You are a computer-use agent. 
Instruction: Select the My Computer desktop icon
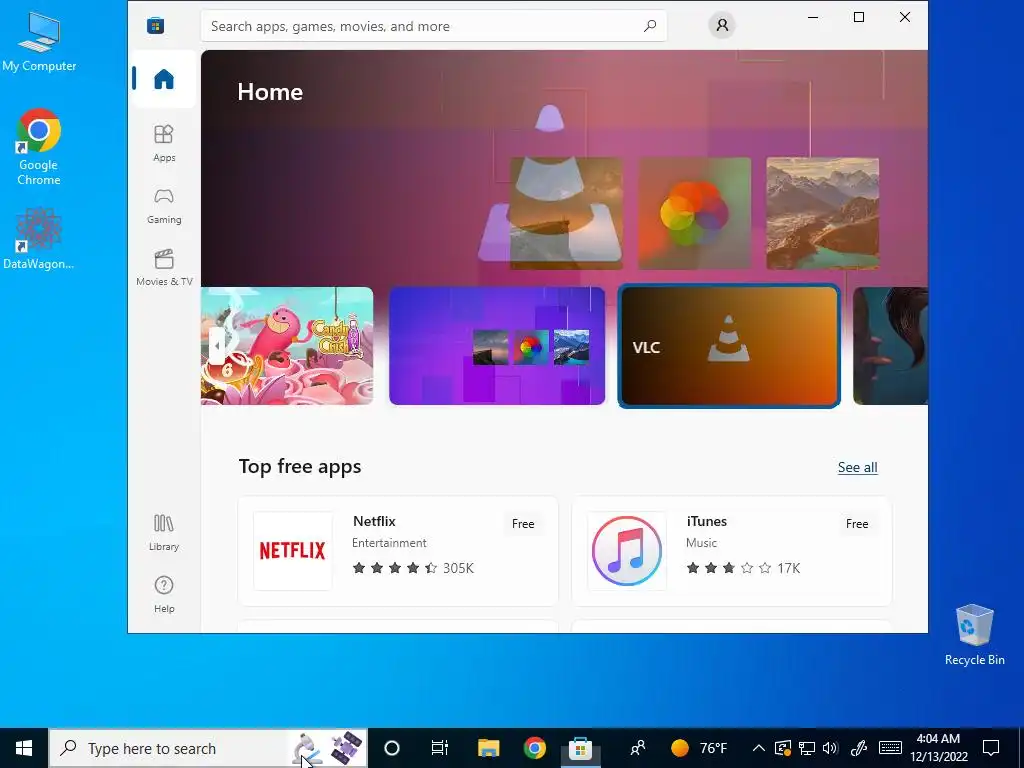click(39, 40)
